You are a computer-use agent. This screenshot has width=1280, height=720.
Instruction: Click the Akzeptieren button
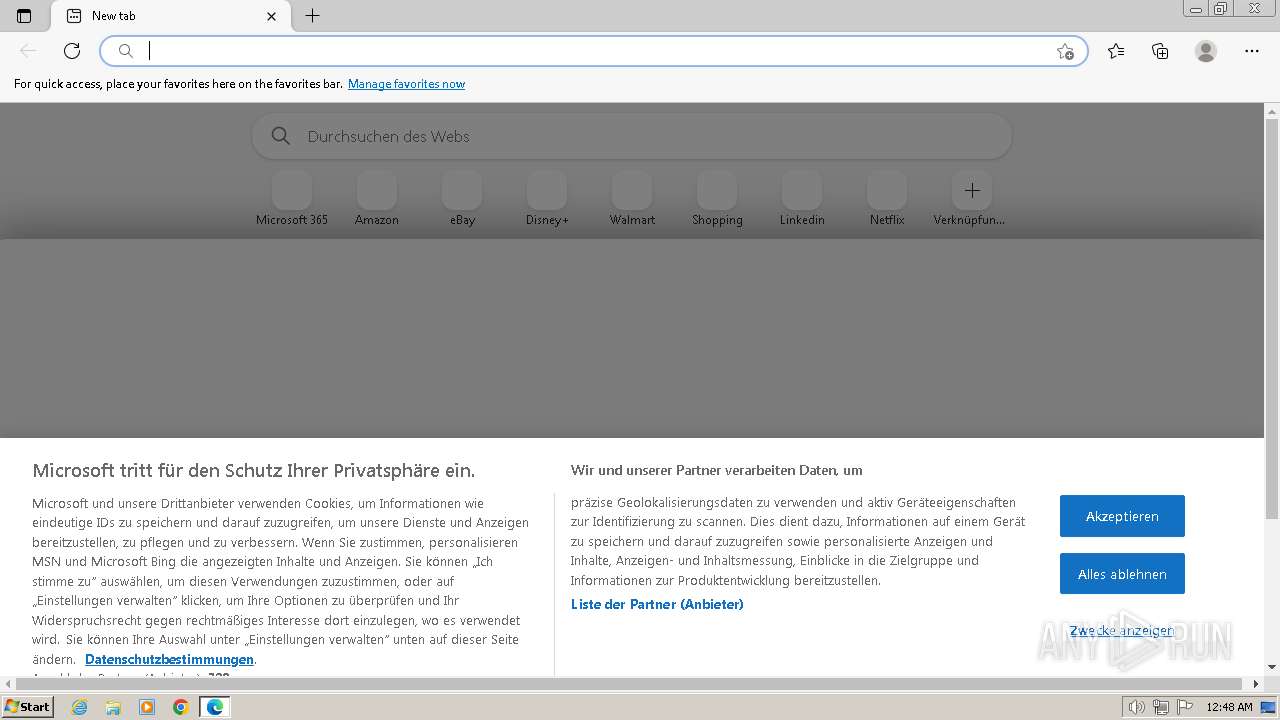(1122, 516)
